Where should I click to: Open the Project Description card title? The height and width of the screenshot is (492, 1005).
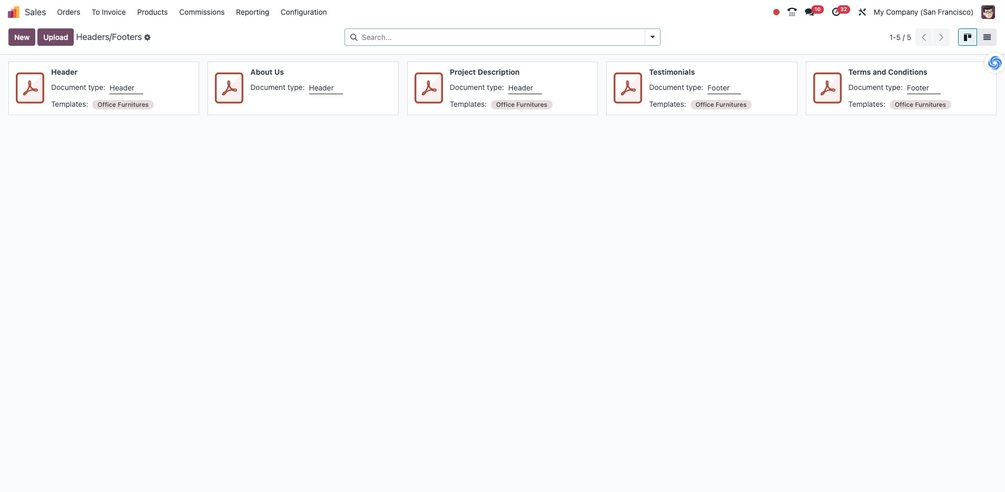click(x=485, y=72)
